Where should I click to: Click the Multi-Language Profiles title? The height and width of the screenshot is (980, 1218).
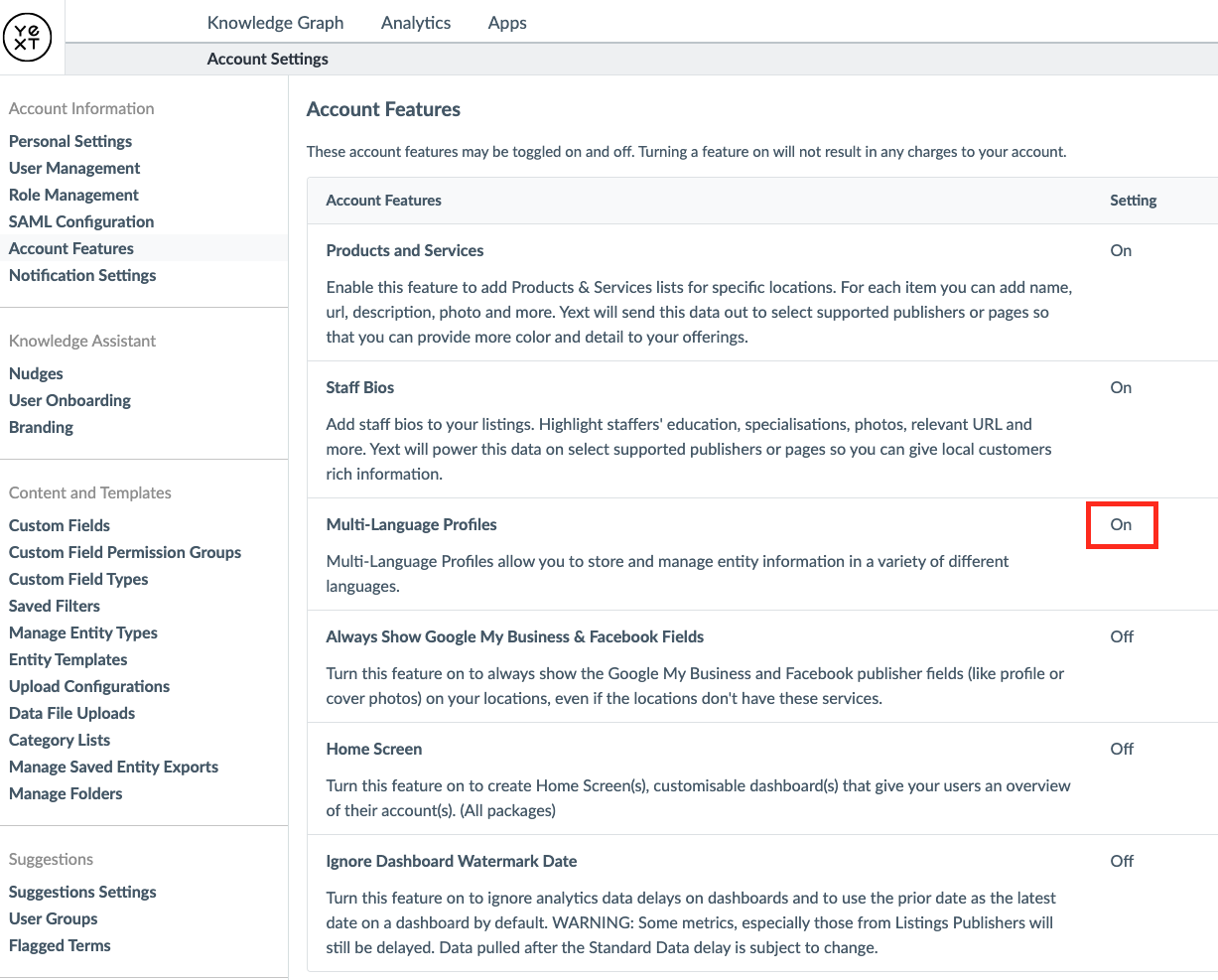tap(412, 524)
